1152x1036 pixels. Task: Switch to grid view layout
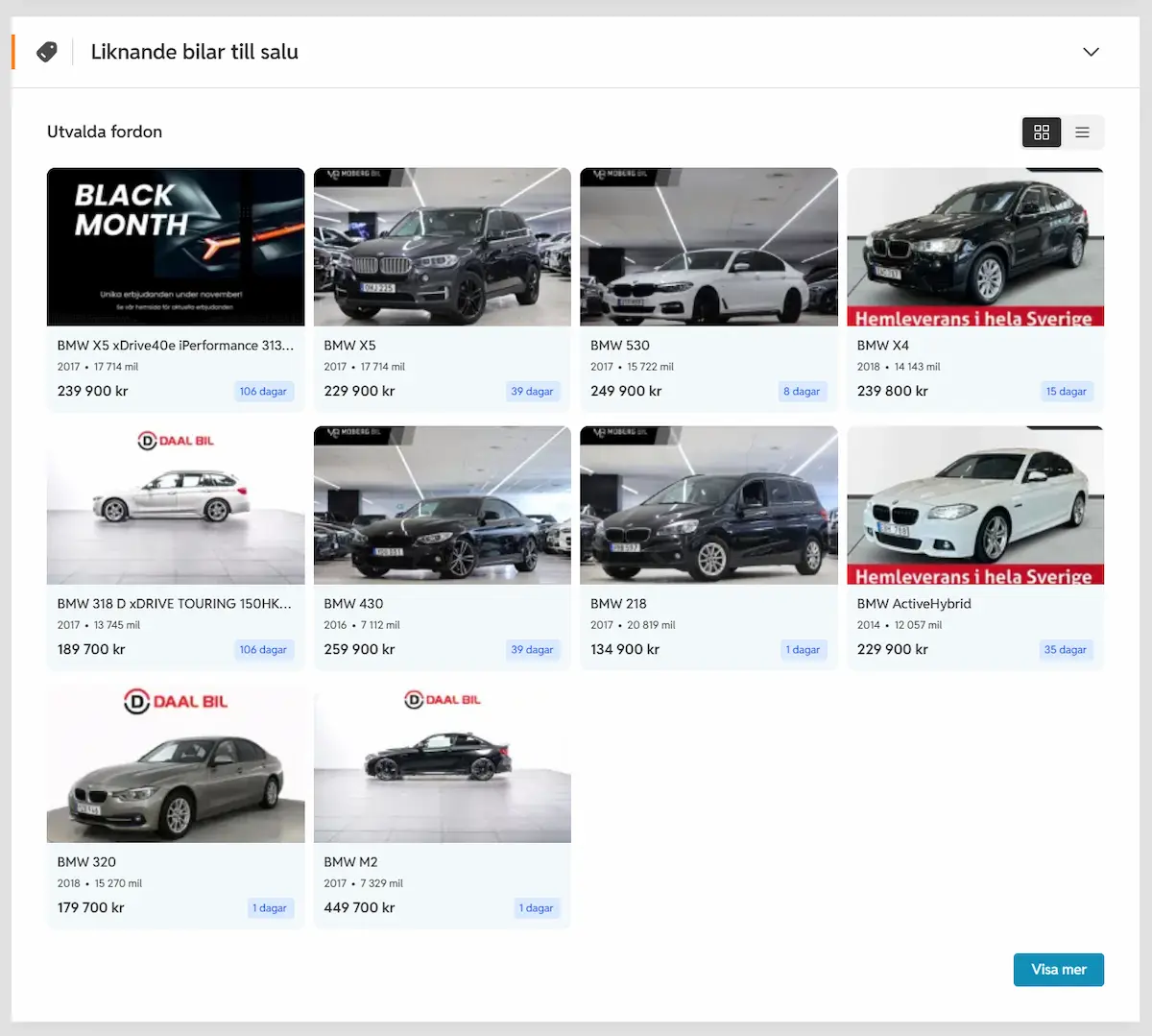pos(1042,133)
